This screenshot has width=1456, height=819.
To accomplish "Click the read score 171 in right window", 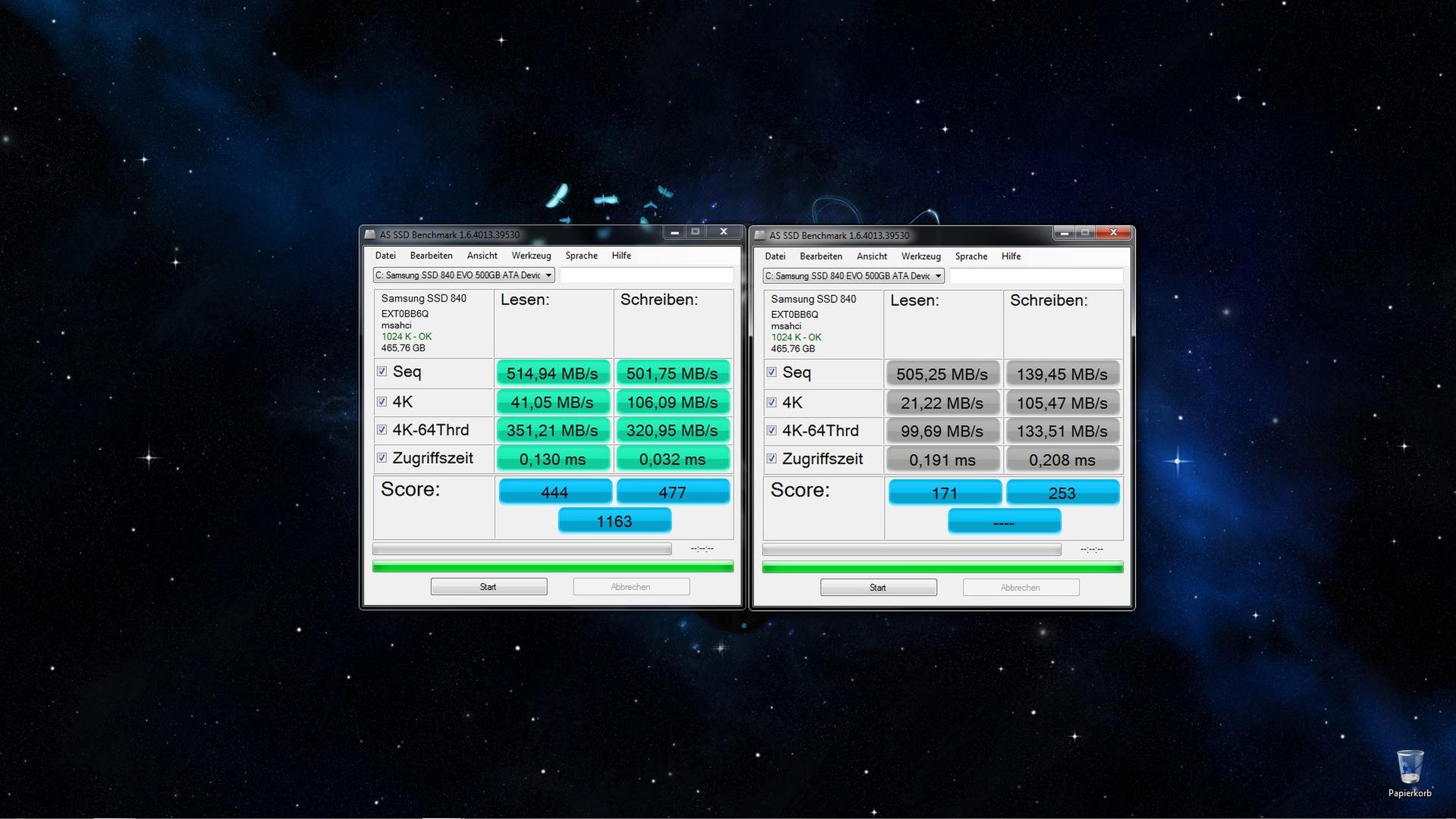I will 945,493.
